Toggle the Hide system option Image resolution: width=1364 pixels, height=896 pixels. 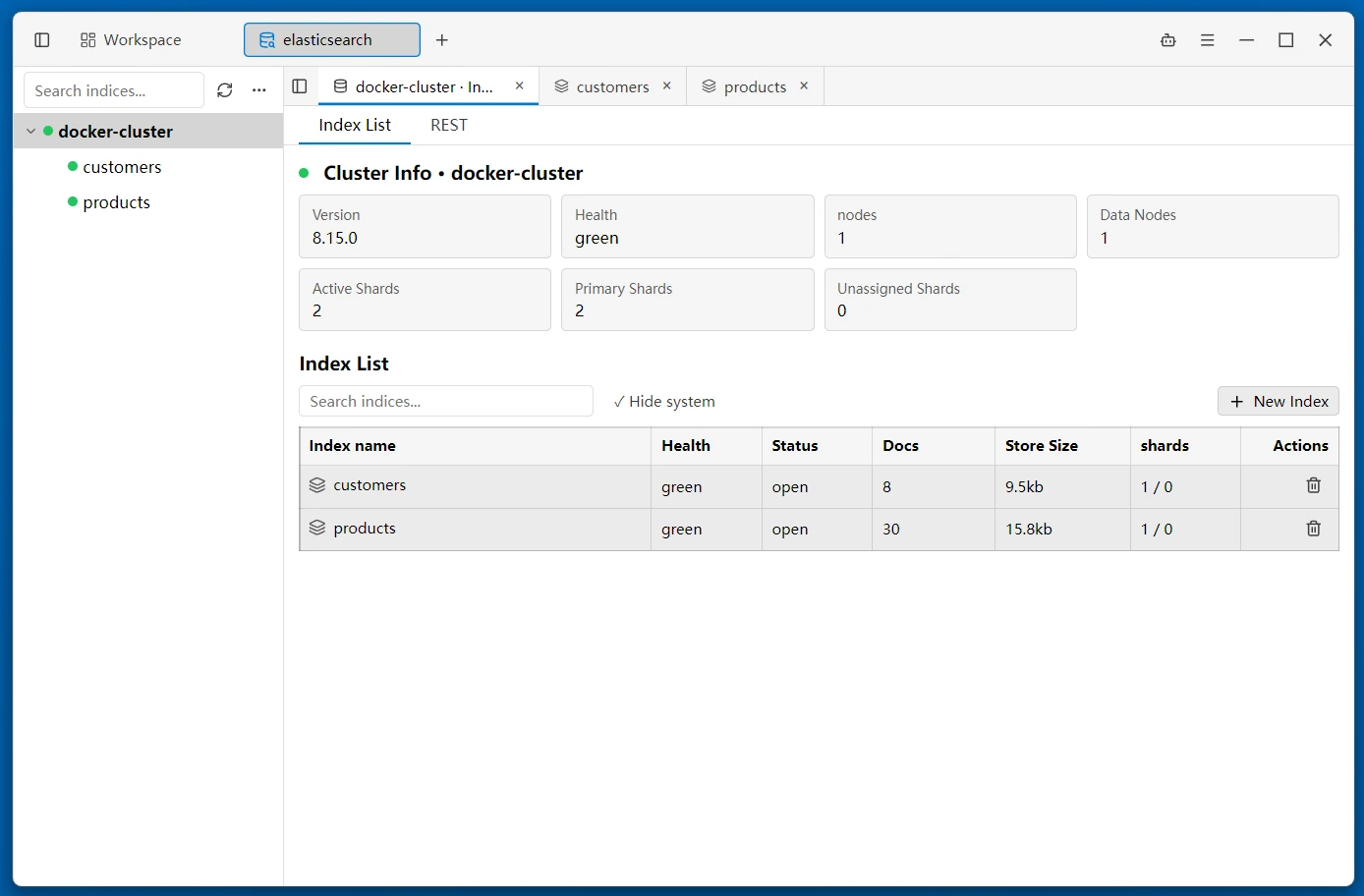click(x=664, y=401)
